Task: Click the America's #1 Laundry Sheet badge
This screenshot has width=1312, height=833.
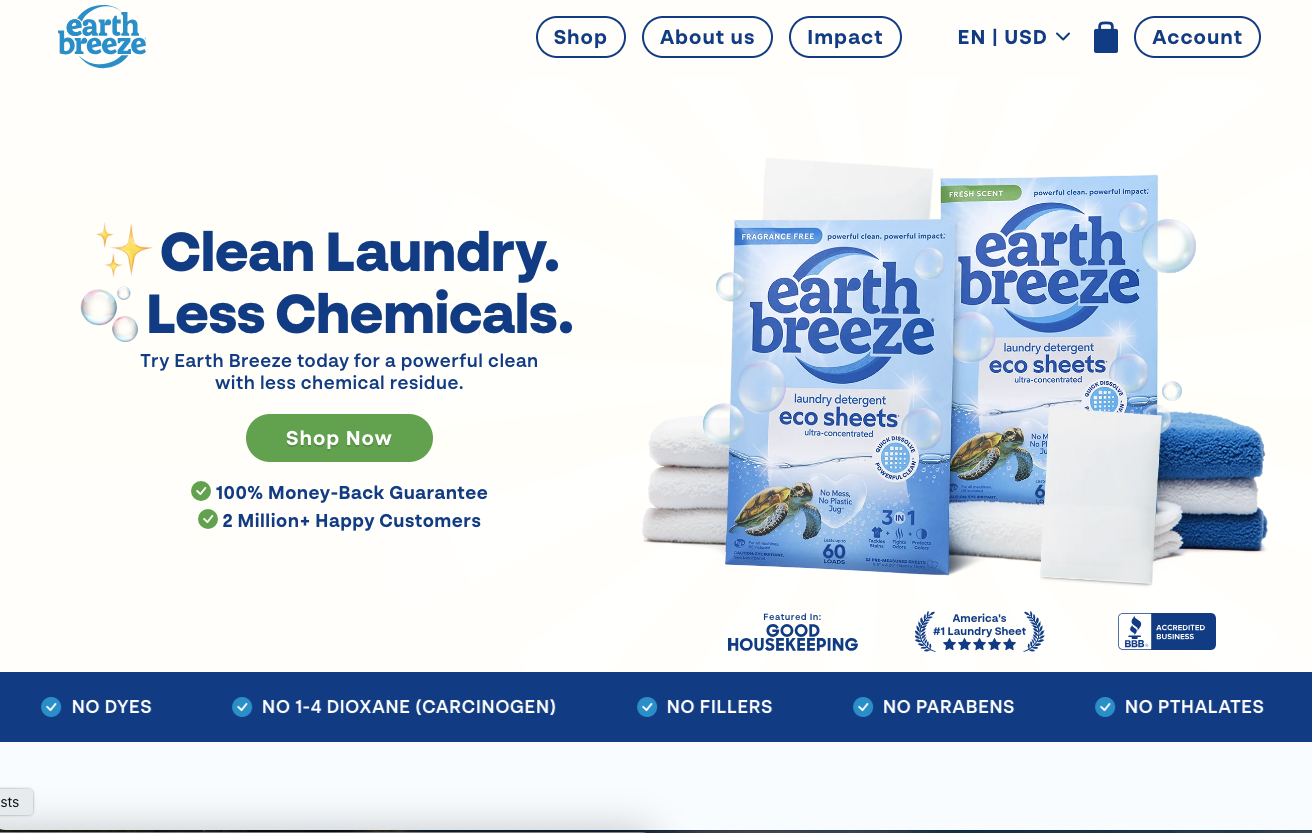Action: point(979,632)
